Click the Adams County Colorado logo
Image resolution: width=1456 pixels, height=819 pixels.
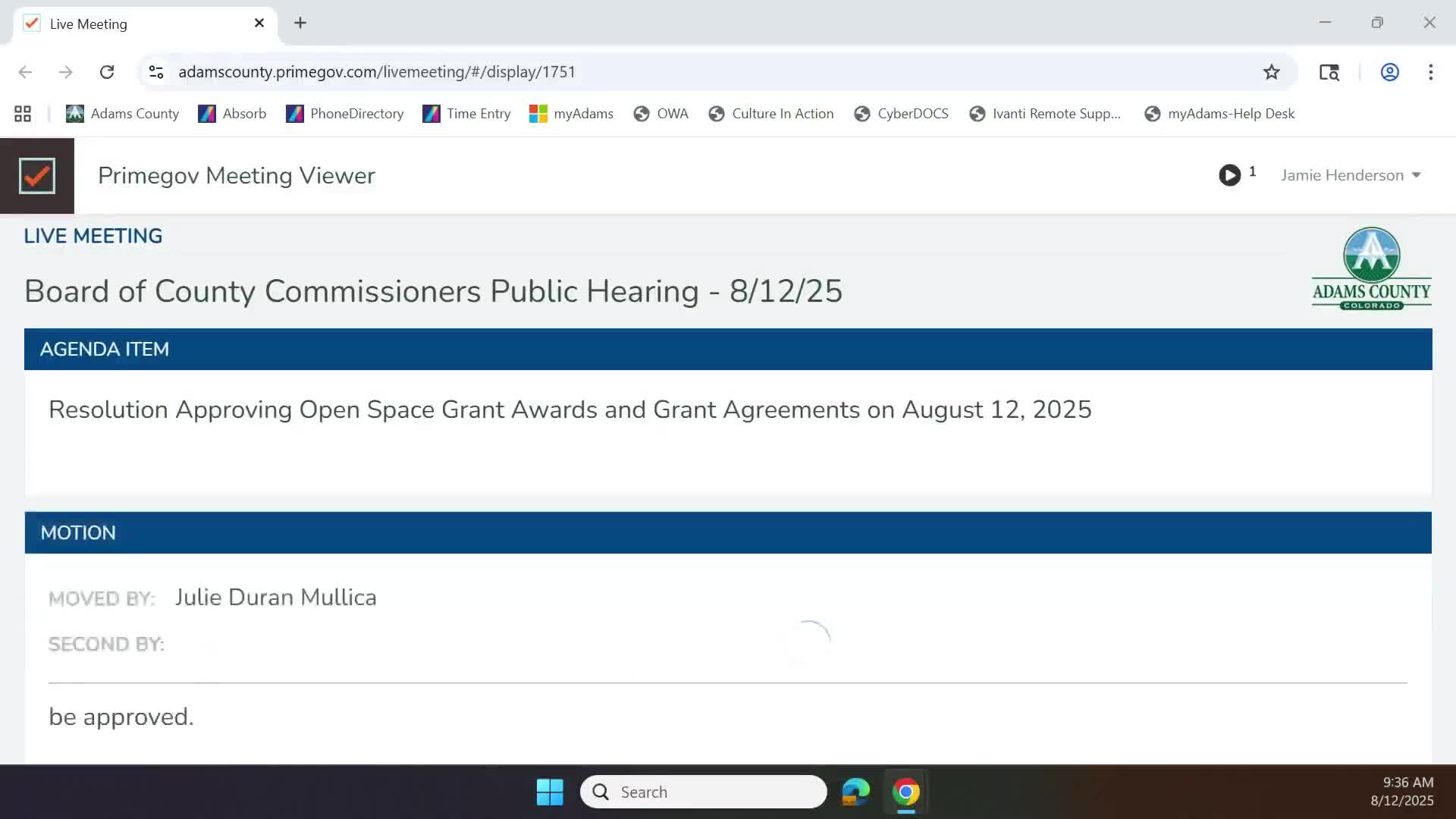point(1371,268)
